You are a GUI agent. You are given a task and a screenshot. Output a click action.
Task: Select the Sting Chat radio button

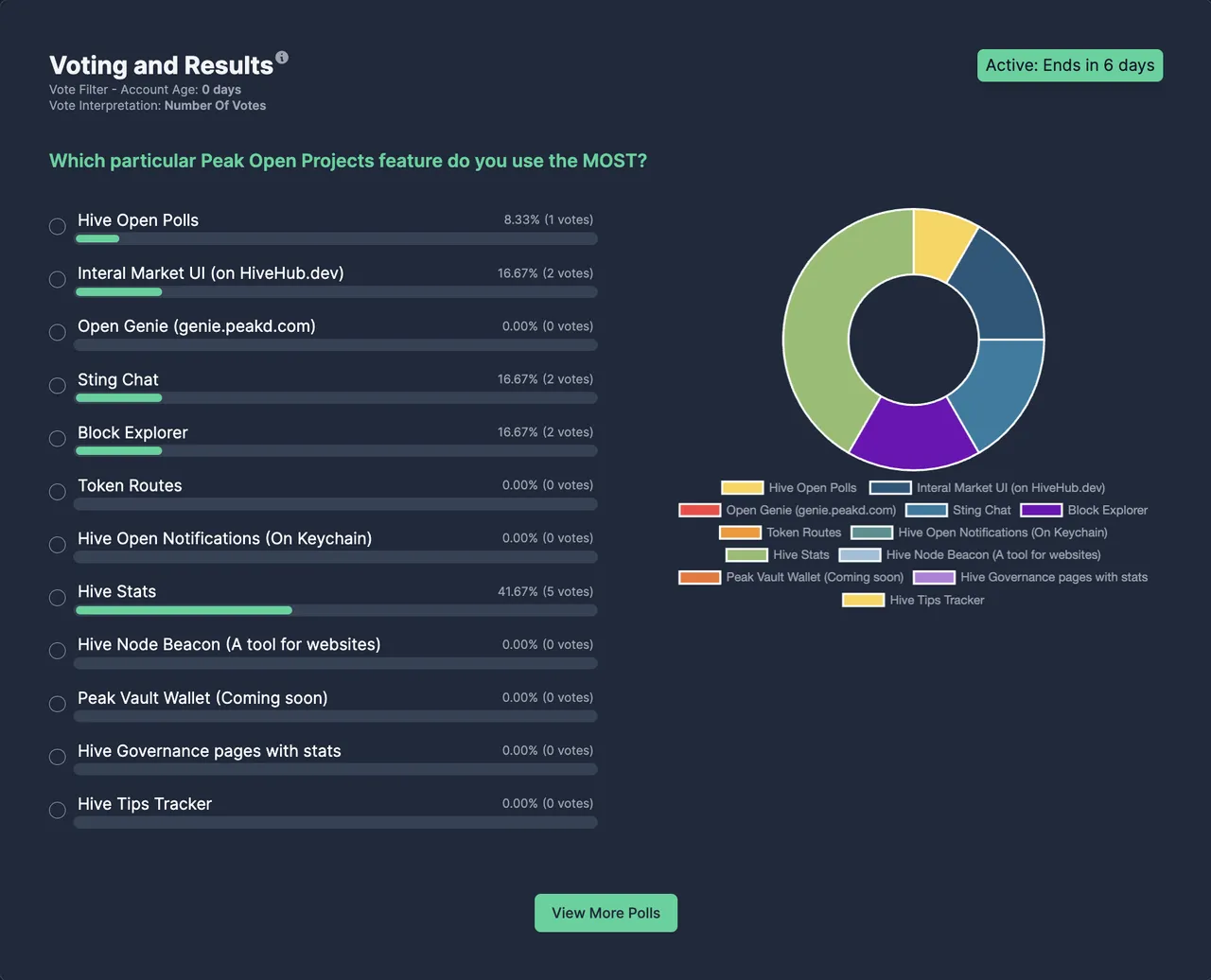58,385
